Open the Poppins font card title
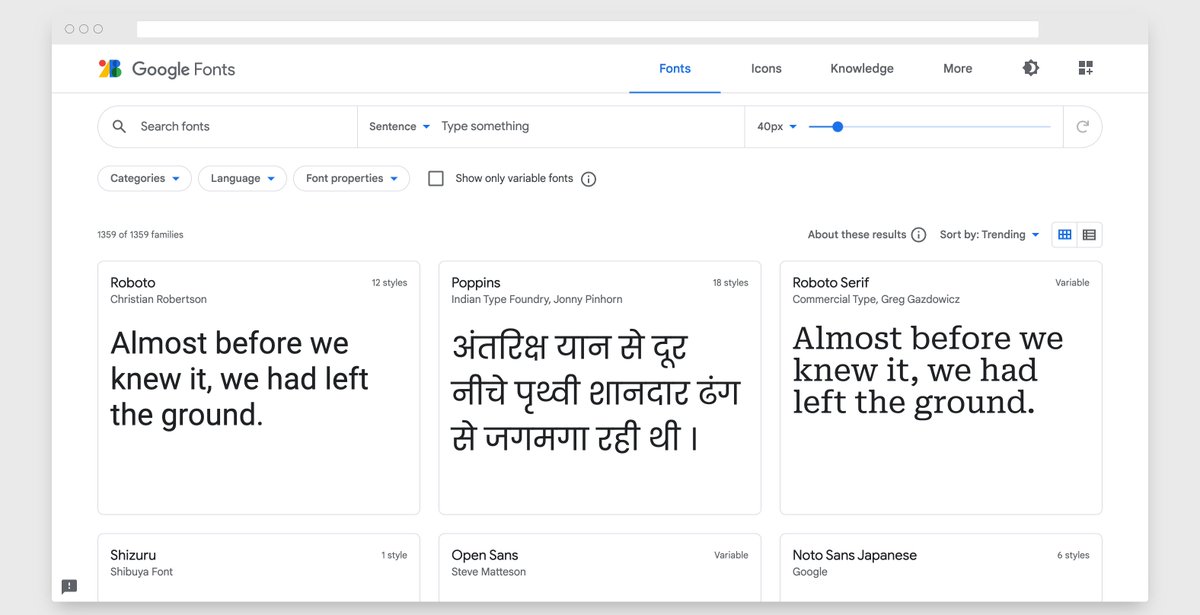Viewport: 1200px width, 615px height. (x=476, y=283)
